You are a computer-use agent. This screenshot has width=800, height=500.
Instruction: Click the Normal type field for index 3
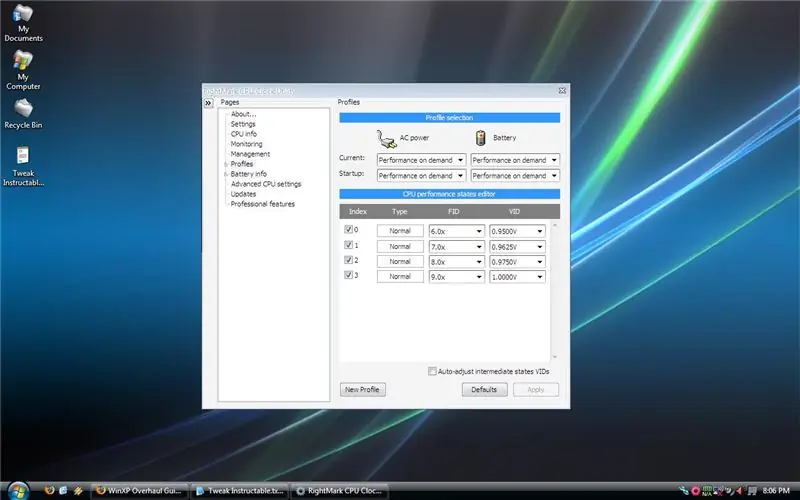[400, 276]
